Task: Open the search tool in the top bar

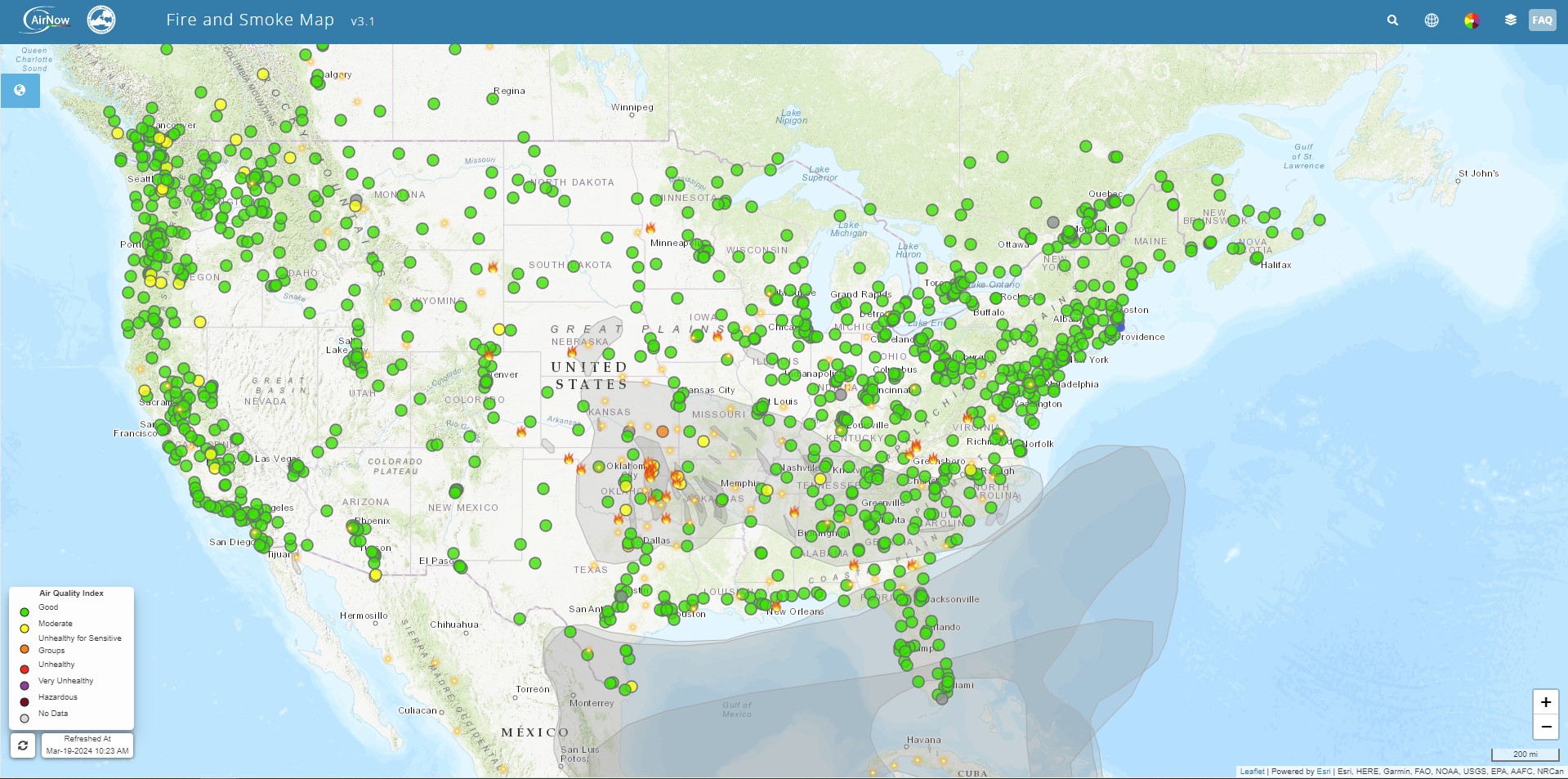Action: click(x=1392, y=20)
